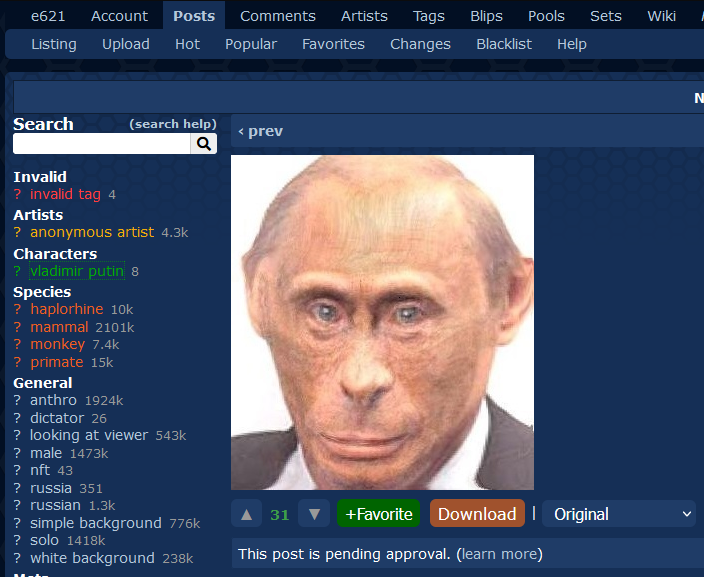
Task: Upvote the post with up arrow
Action: [246, 514]
